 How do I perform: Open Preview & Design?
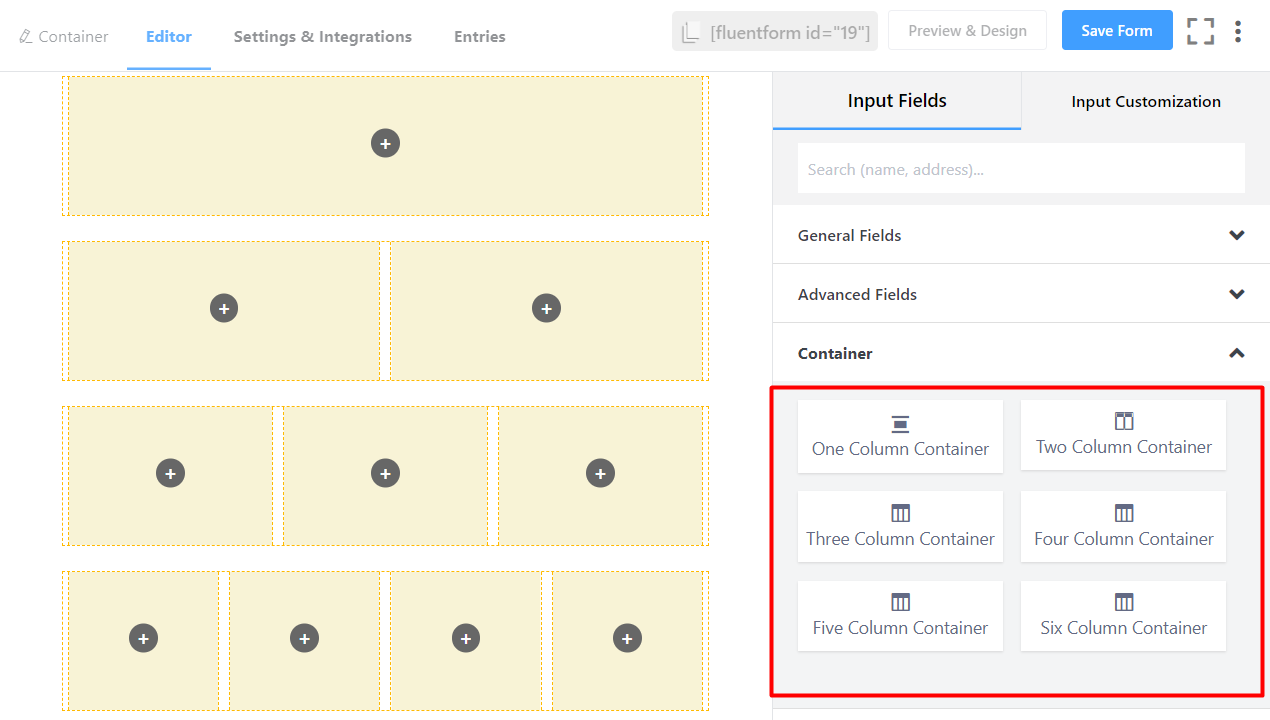coord(966,30)
